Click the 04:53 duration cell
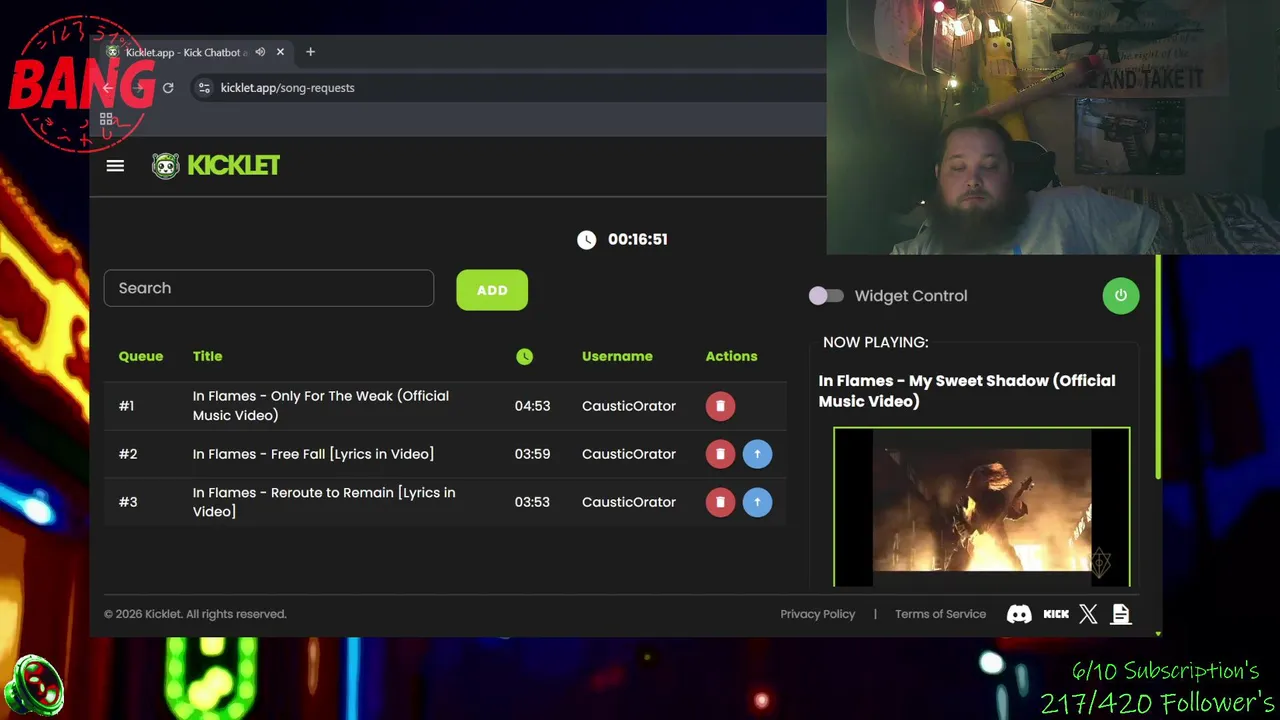 [x=532, y=406]
